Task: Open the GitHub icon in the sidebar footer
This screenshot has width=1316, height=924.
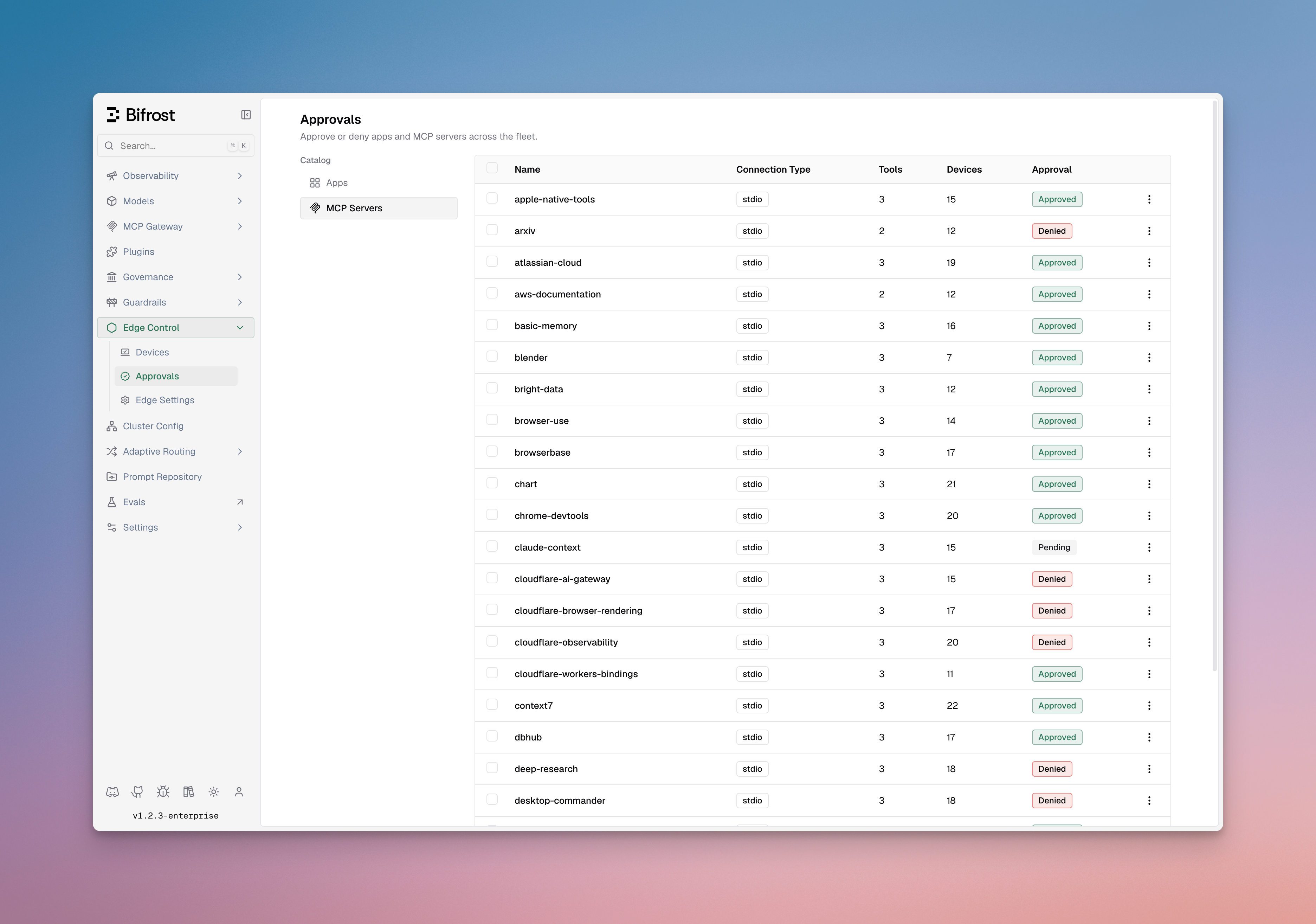Action: [137, 791]
